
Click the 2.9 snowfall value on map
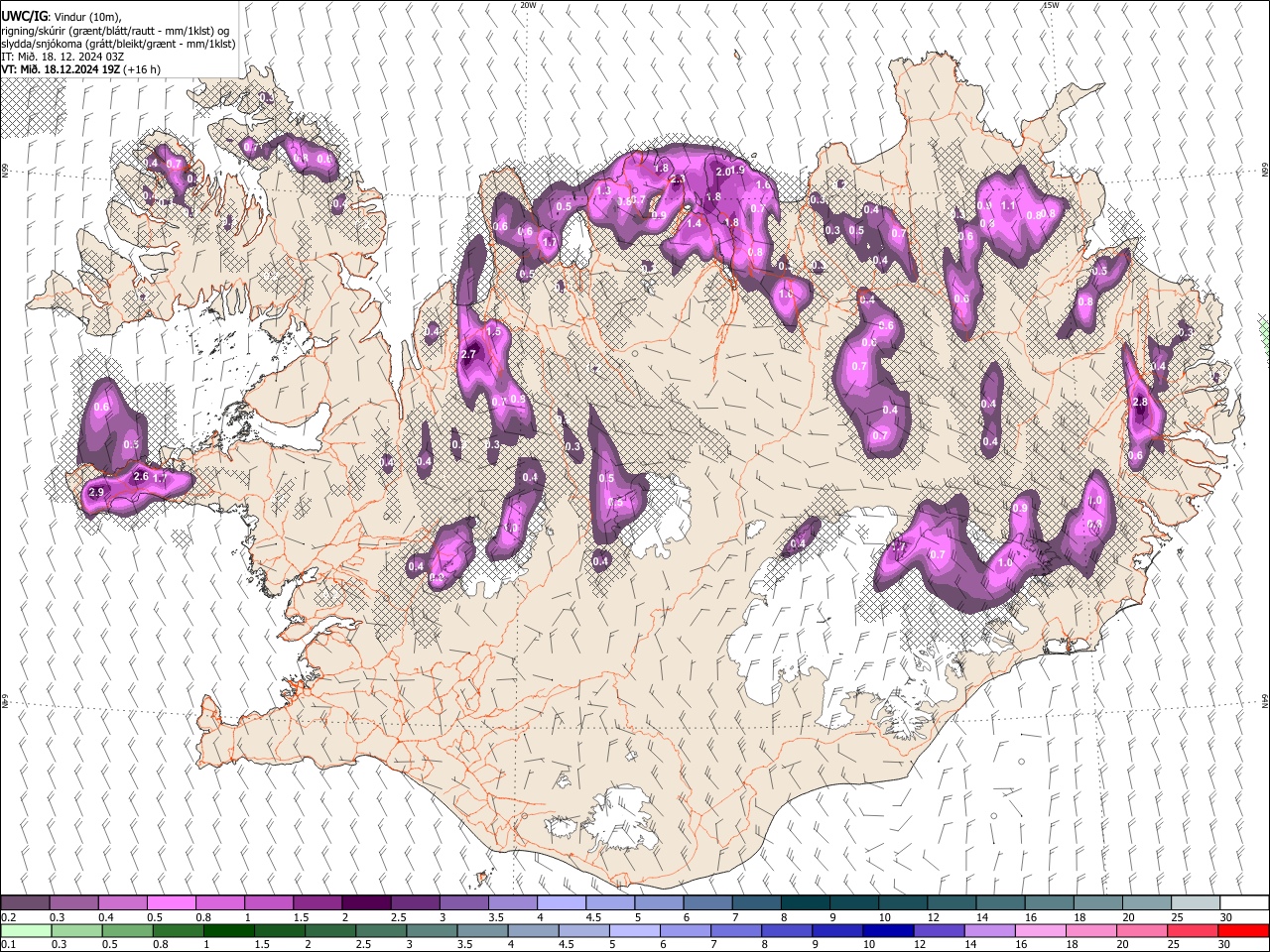click(96, 493)
